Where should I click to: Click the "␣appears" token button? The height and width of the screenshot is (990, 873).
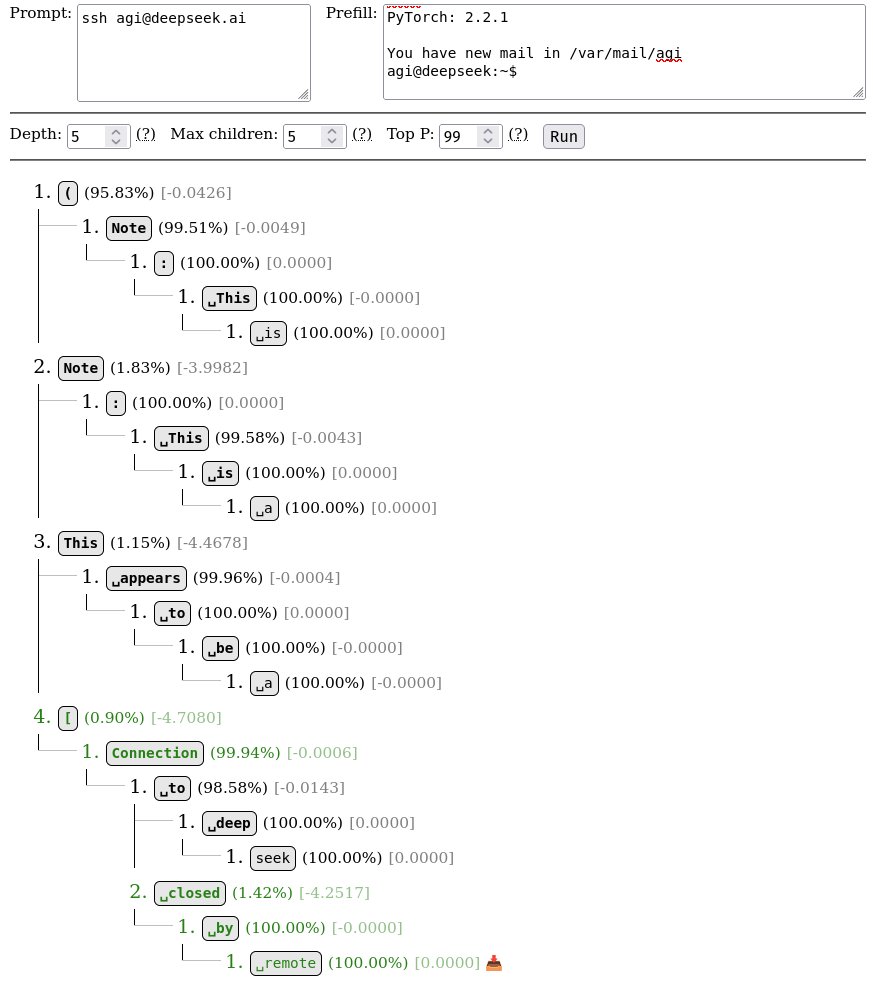point(146,578)
